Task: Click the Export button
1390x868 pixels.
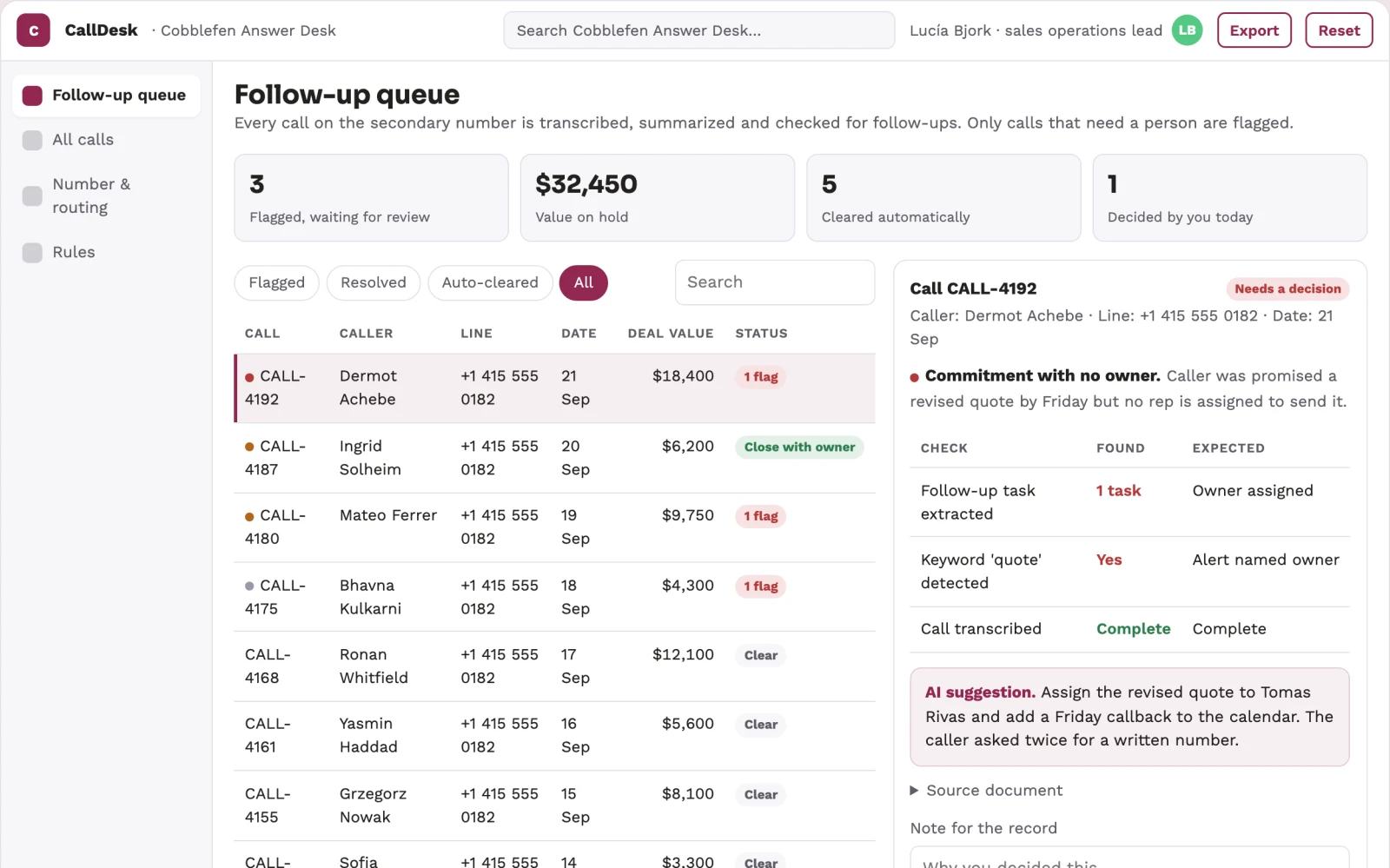Action: point(1254,30)
